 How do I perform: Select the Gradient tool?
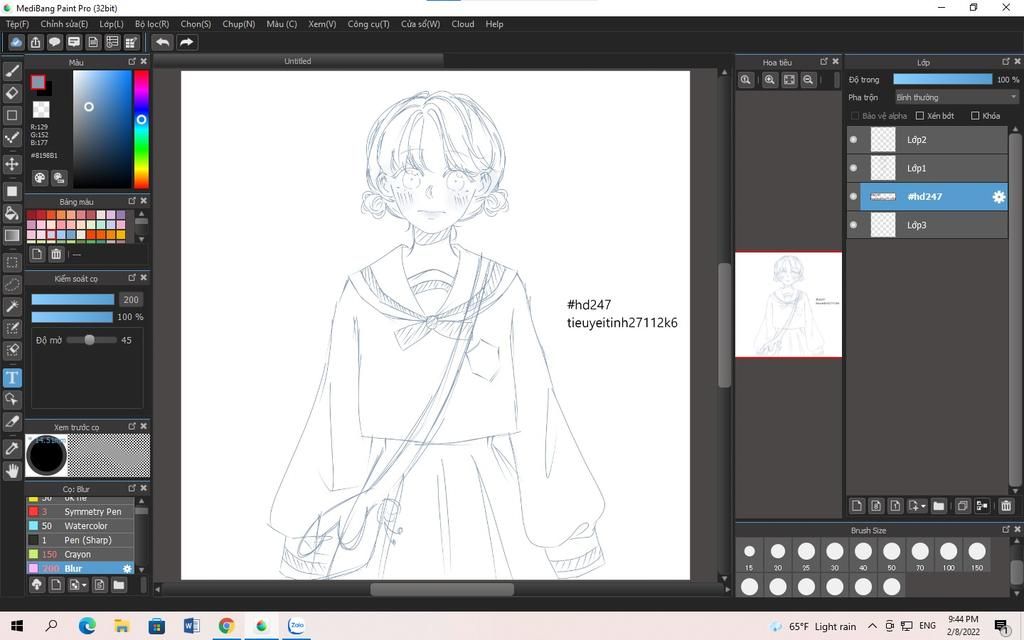(x=12, y=235)
